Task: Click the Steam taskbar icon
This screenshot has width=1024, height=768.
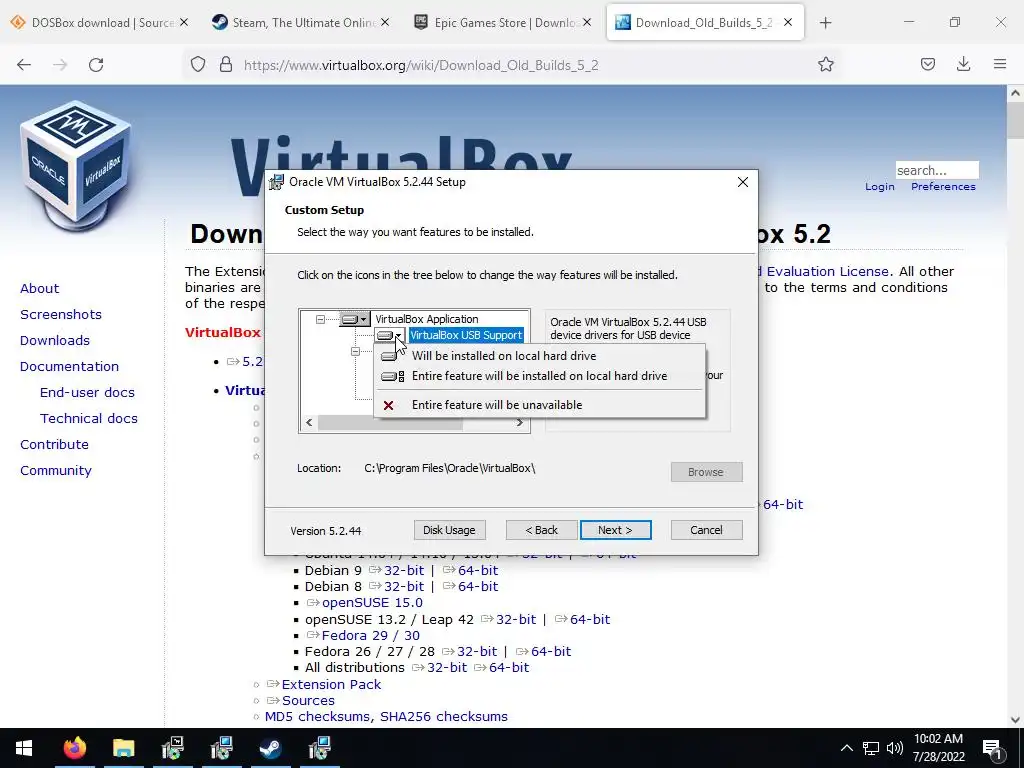Action: click(270, 748)
